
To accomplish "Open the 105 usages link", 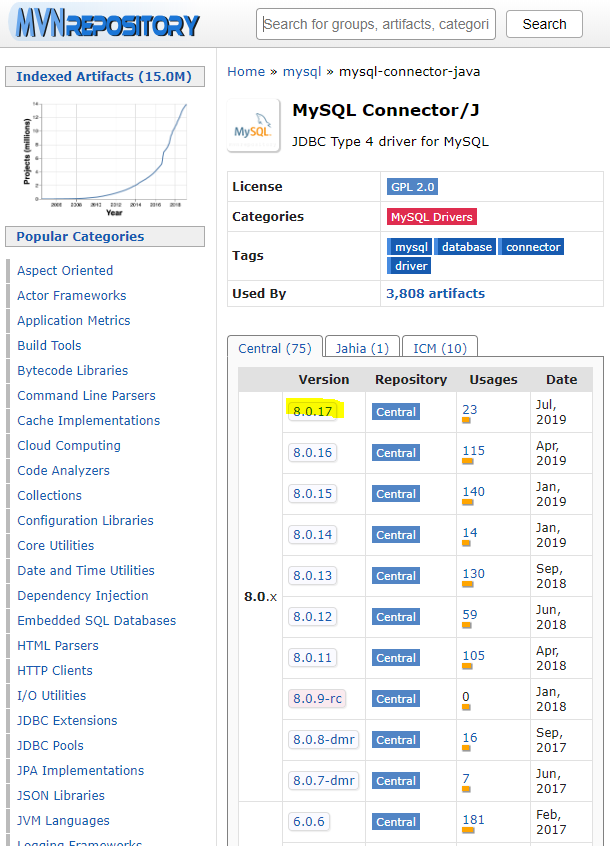I will tap(474, 656).
